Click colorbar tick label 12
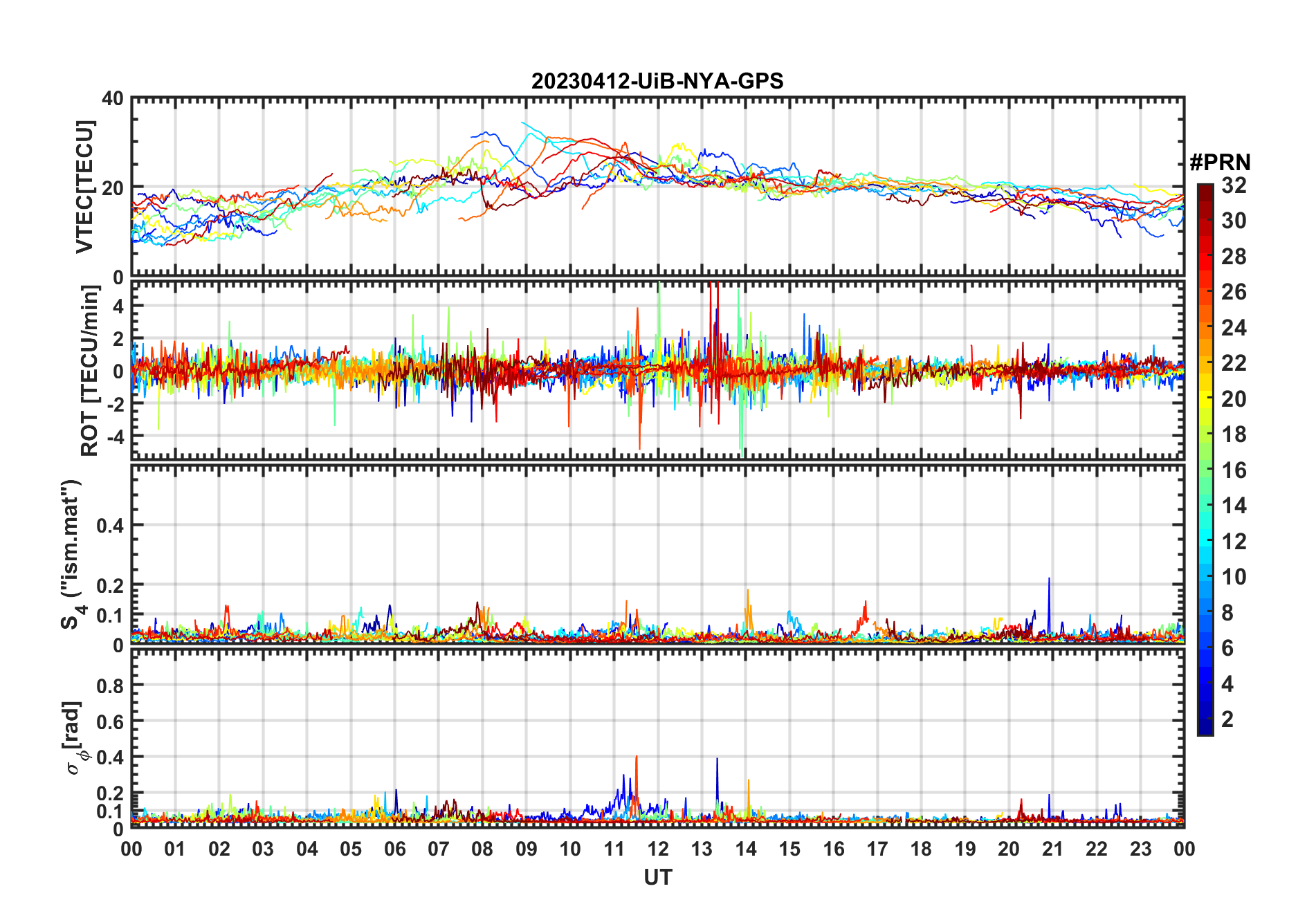1316x920 pixels. click(x=1234, y=542)
